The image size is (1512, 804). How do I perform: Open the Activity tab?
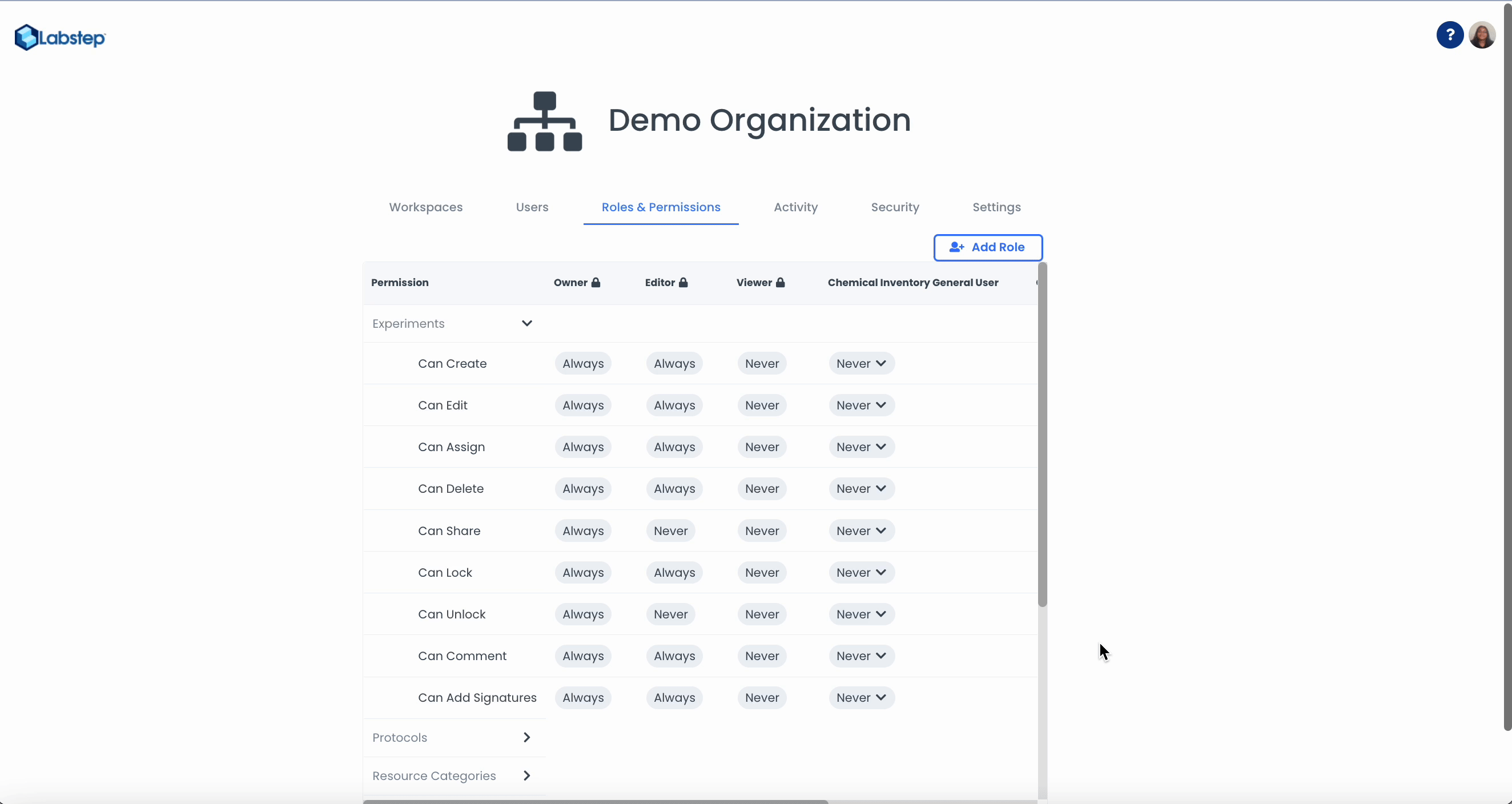[795, 207]
